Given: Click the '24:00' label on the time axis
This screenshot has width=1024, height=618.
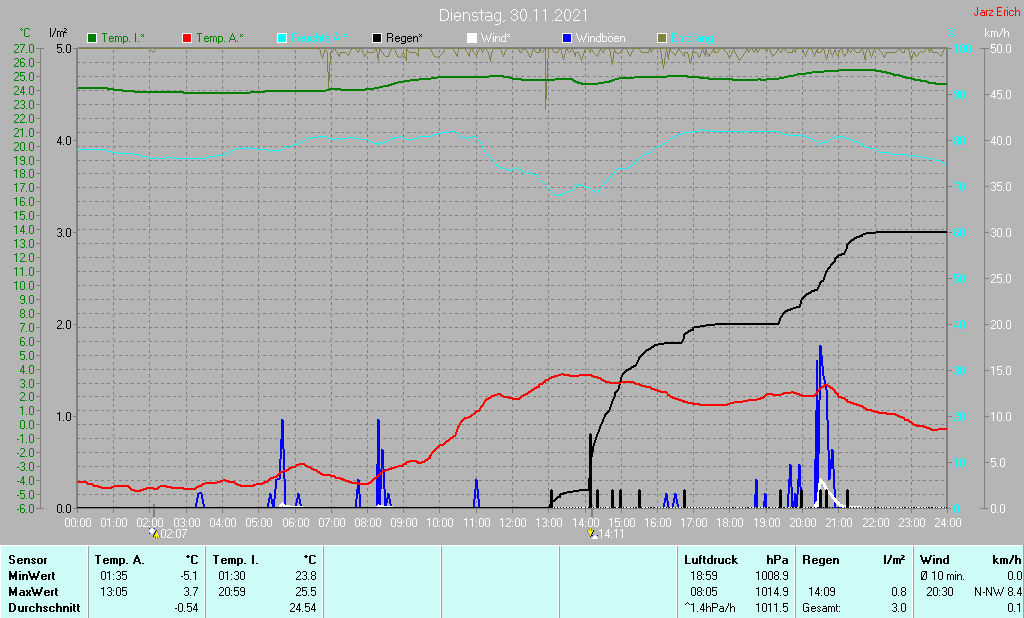Looking at the screenshot, I should [x=948, y=523].
